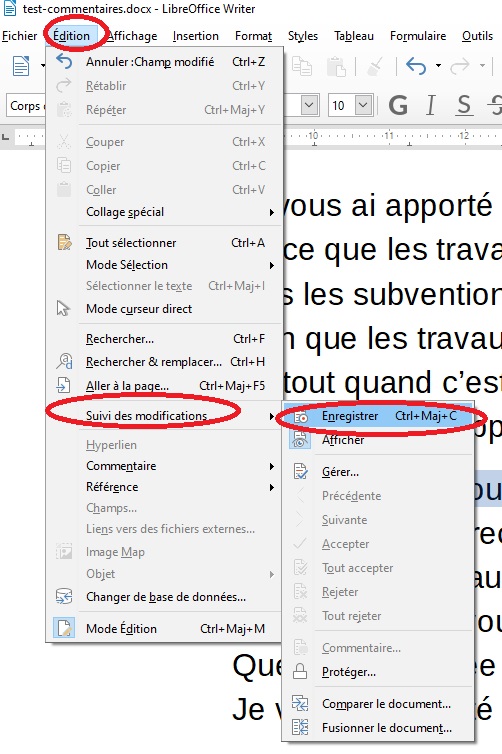The image size is (502, 754).
Task: Choose Rechercher... entry
Action: pyautogui.click(x=163, y=339)
